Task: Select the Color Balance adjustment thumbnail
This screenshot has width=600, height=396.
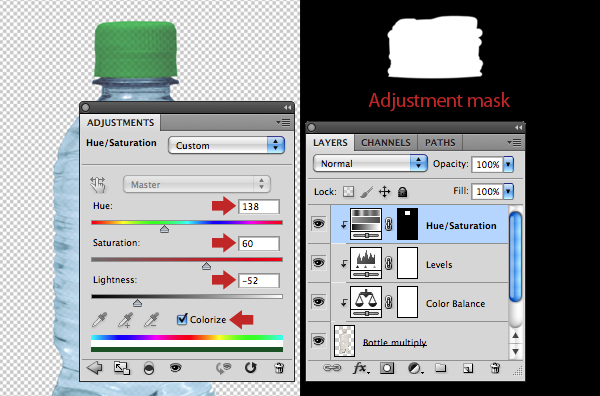Action: (x=366, y=302)
